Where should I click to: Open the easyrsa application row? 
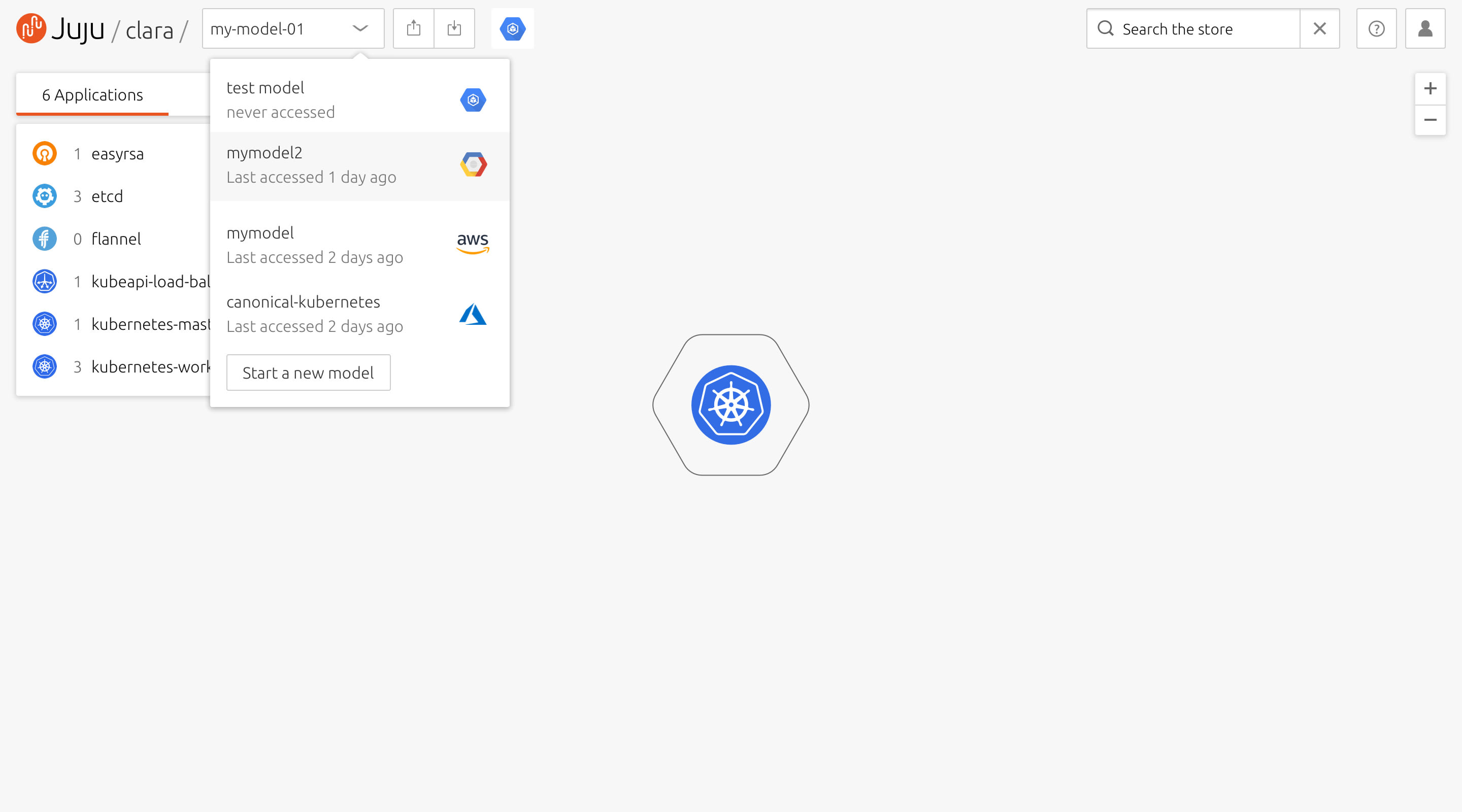tap(114, 153)
